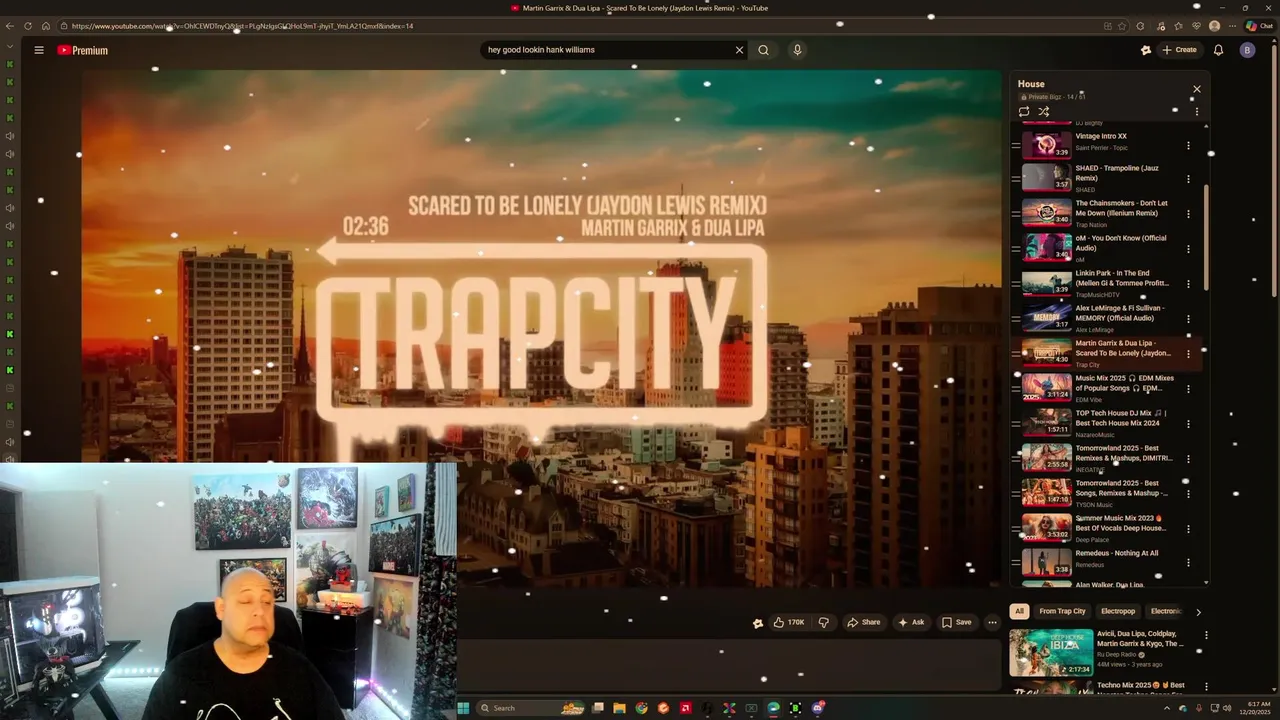Open options for Alex LeMirage MEMORY
The width and height of the screenshot is (1280, 720).
tap(1188, 319)
